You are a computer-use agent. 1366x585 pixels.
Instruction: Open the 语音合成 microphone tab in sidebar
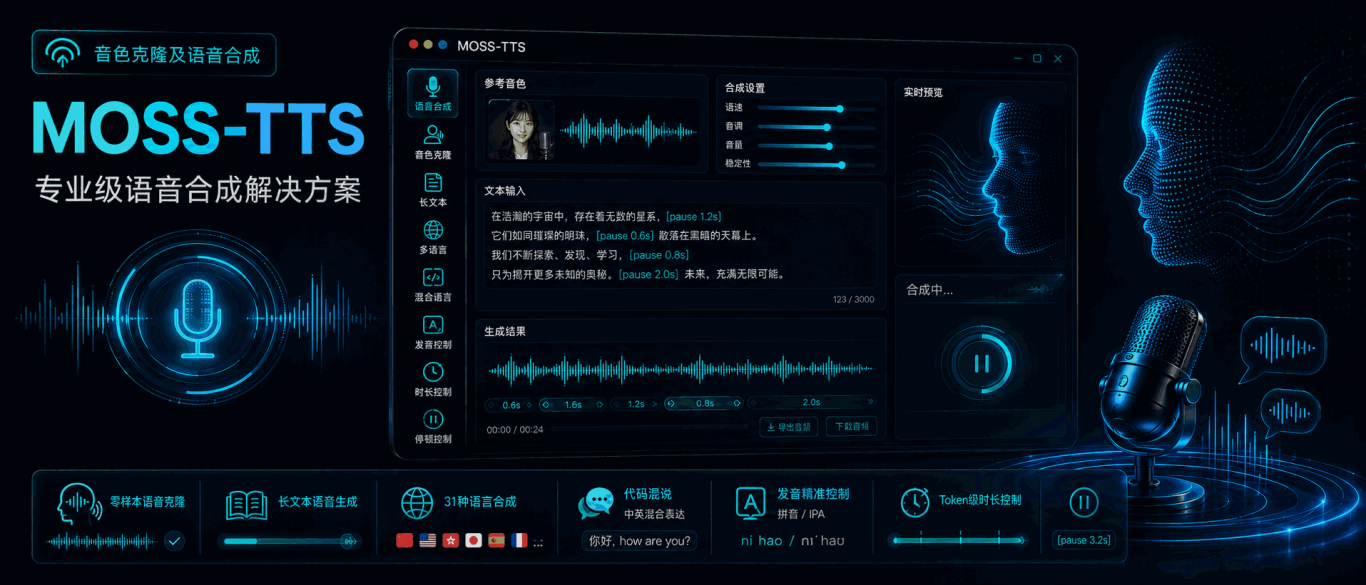click(x=433, y=94)
